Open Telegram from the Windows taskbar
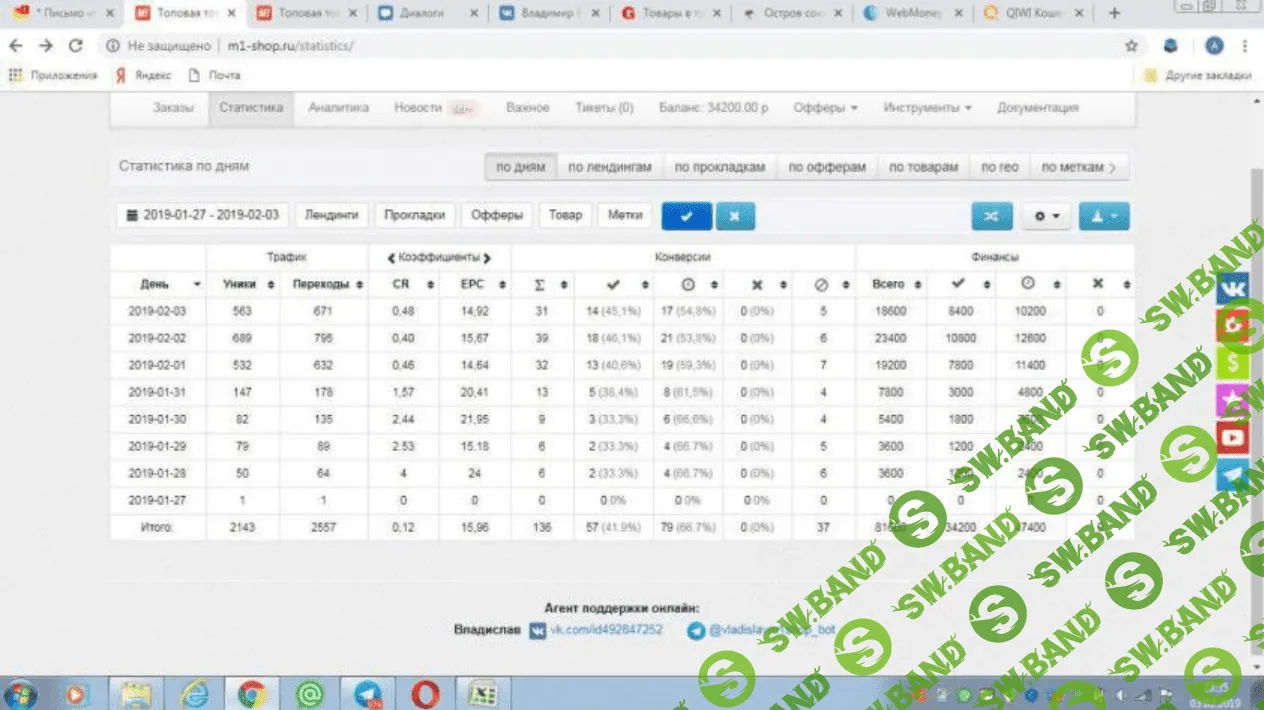The image size is (1264, 710). [x=367, y=692]
